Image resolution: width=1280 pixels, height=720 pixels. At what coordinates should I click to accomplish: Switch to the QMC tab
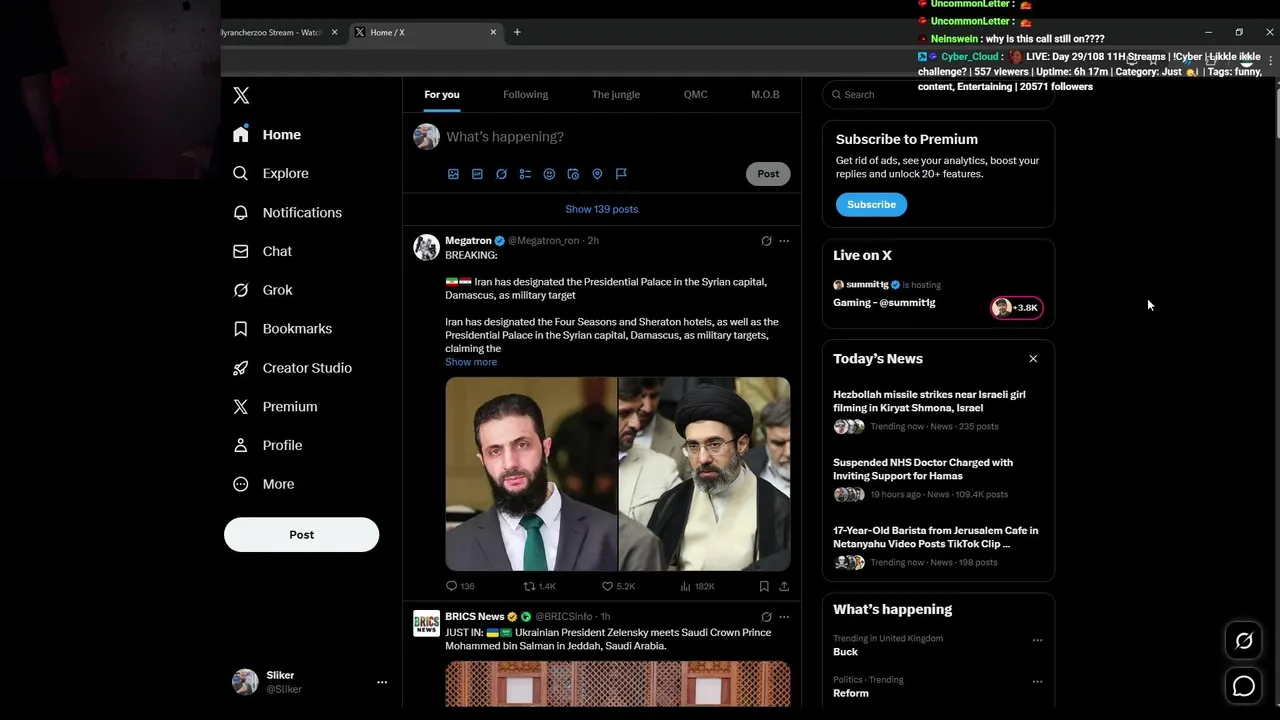pos(695,94)
